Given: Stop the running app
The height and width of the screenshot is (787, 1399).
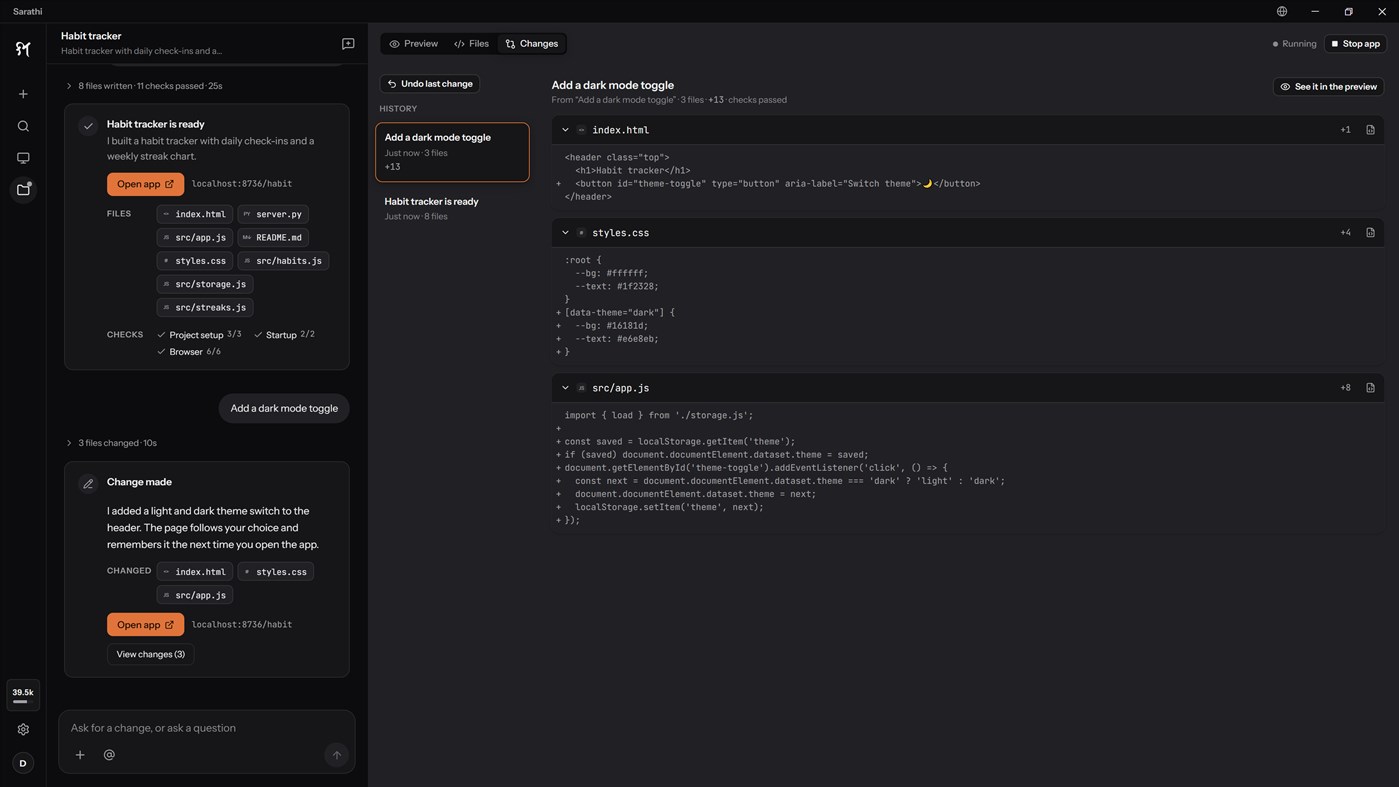Looking at the screenshot, I should tap(1355, 44).
